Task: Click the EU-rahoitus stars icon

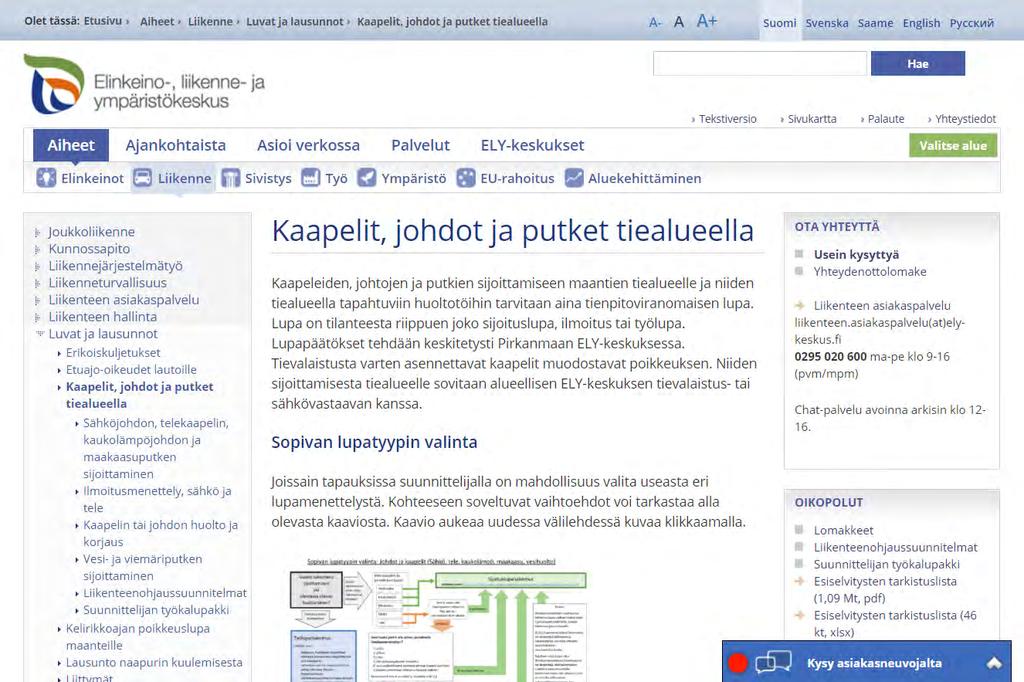Action: coord(466,178)
